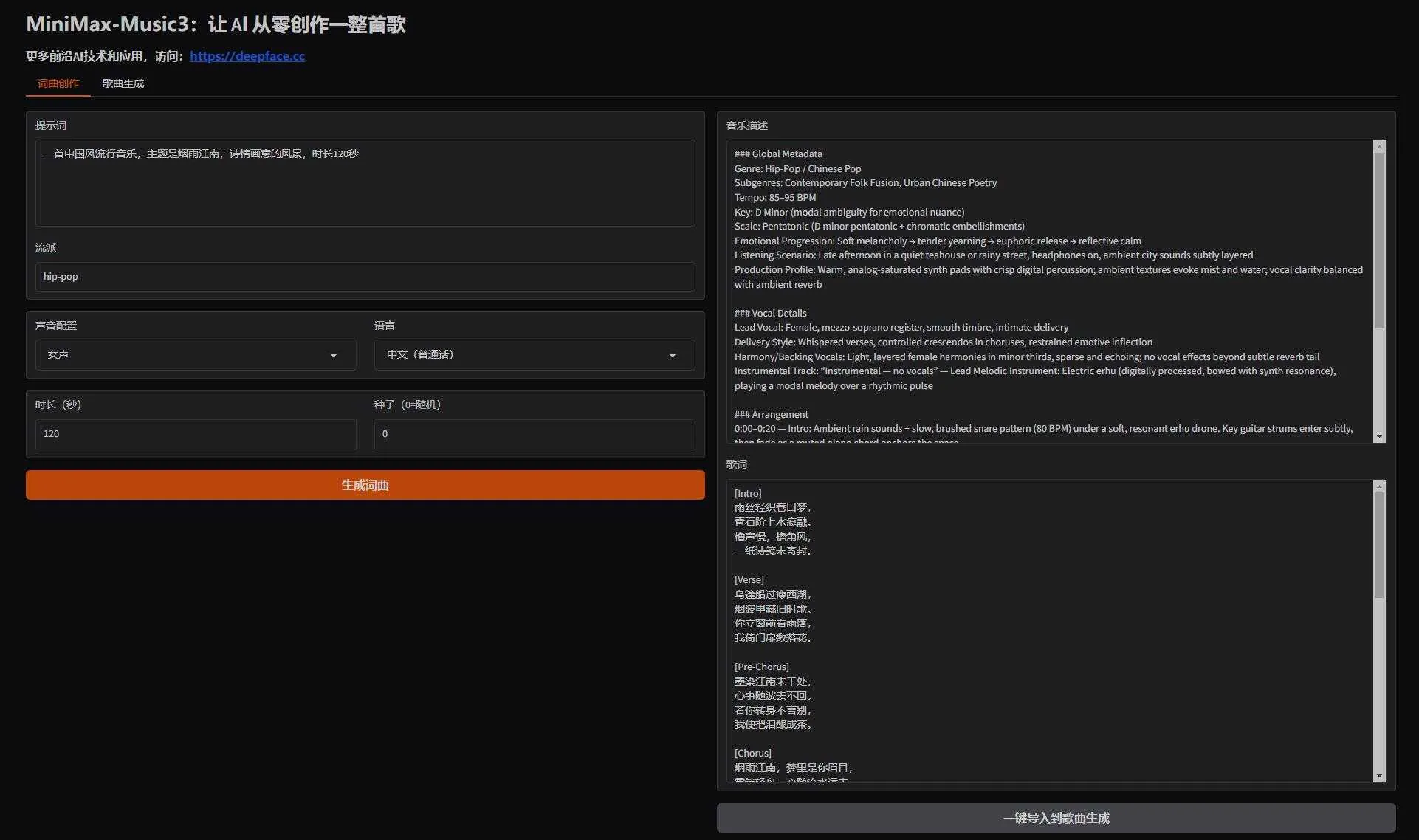
Task: Click the 歌词 scrollbar down arrow
Action: (x=1379, y=776)
